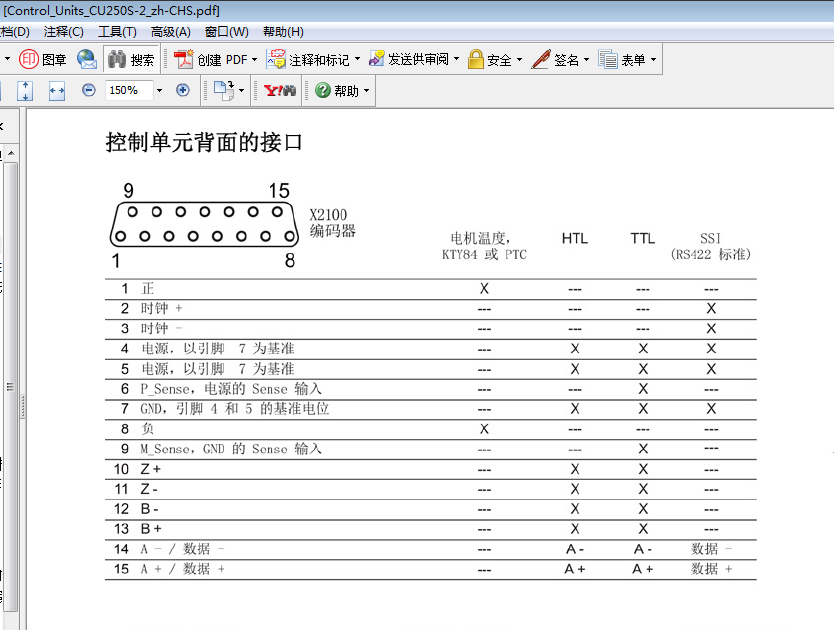834x630 pixels.
Task: Open the Comments (注释) menu
Action: point(64,32)
